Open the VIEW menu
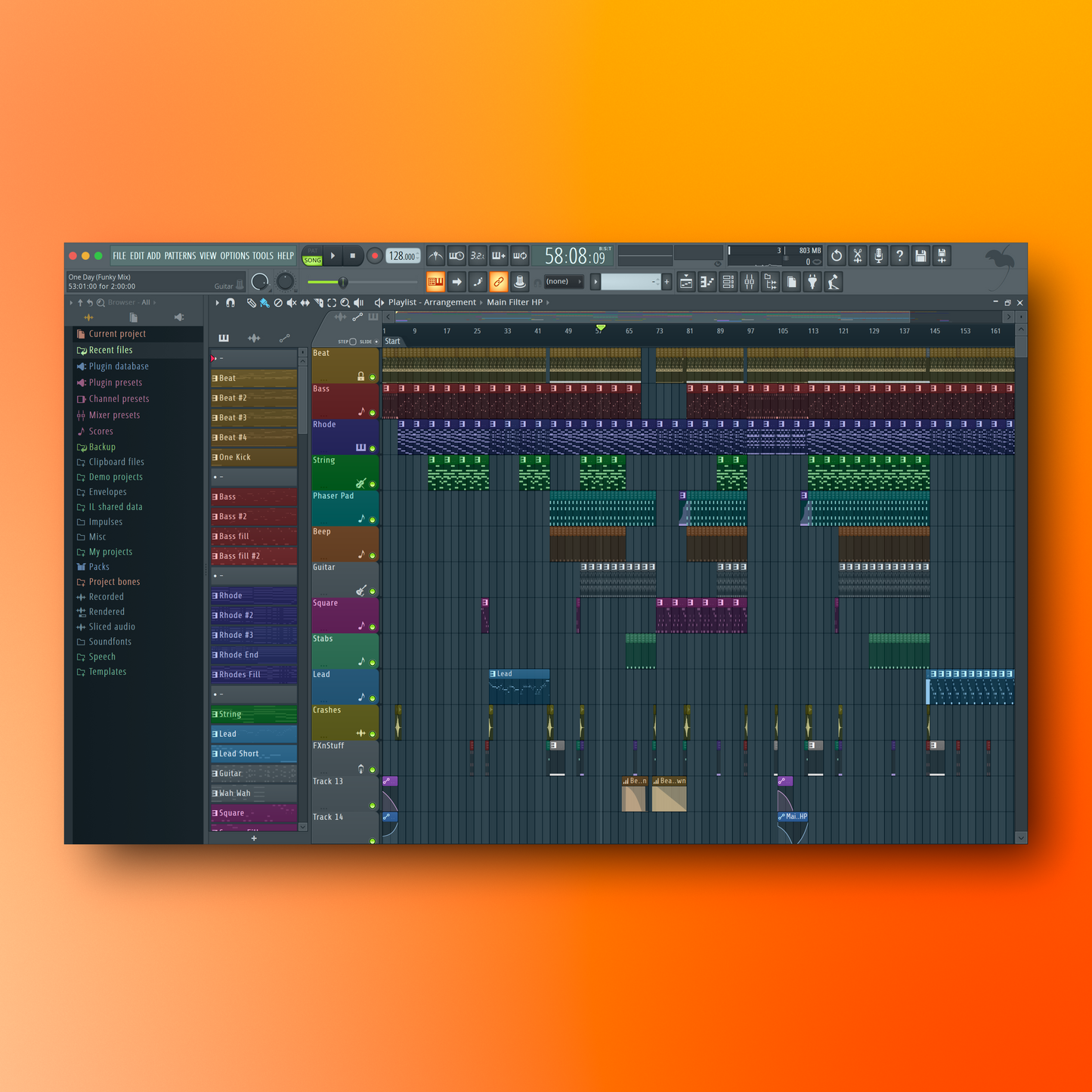The height and width of the screenshot is (1092, 1092). [x=208, y=256]
